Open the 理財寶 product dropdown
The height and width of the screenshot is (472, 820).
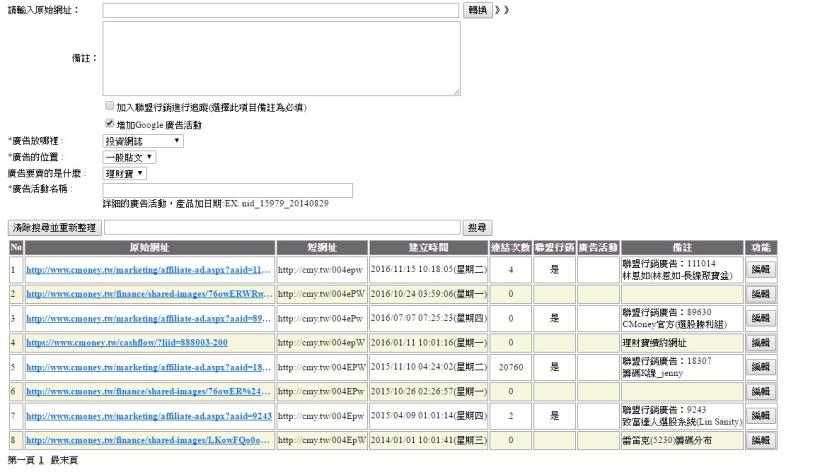tap(125, 173)
